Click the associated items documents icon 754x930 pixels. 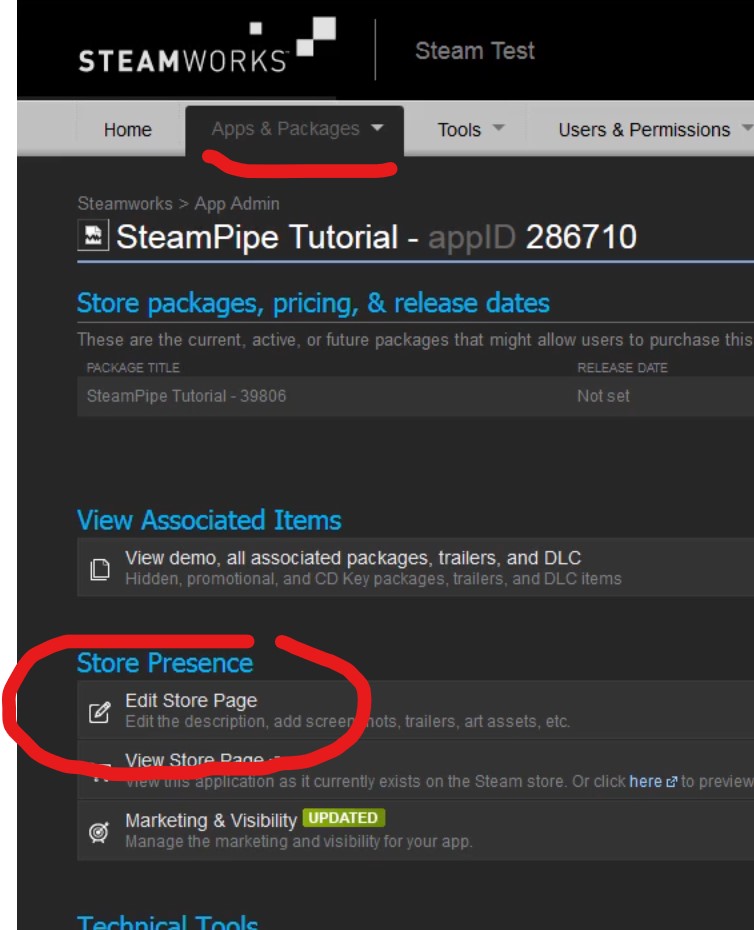click(x=100, y=569)
